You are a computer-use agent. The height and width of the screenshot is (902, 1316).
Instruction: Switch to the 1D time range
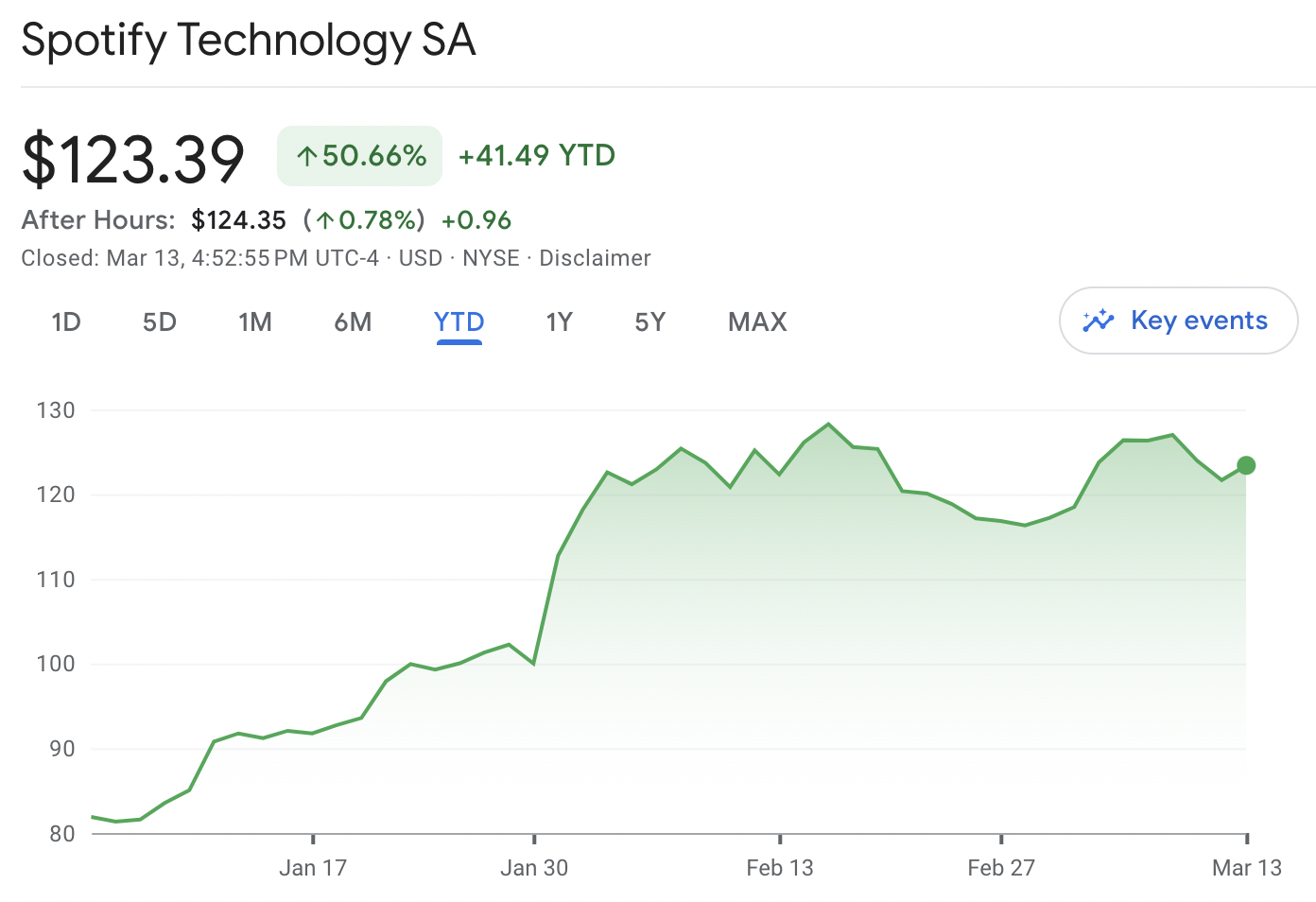66,322
